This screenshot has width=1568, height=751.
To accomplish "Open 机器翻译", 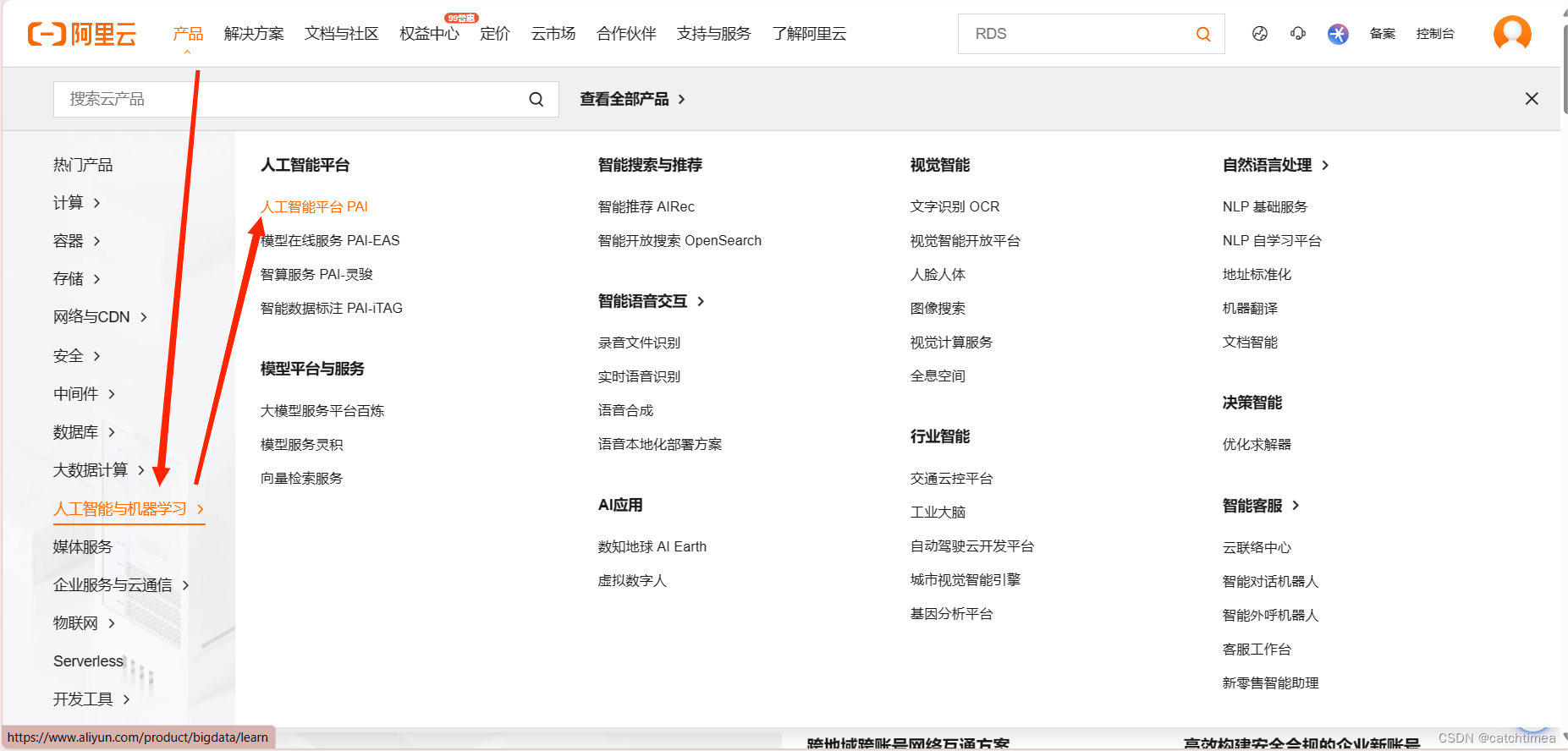I will coord(1250,309).
